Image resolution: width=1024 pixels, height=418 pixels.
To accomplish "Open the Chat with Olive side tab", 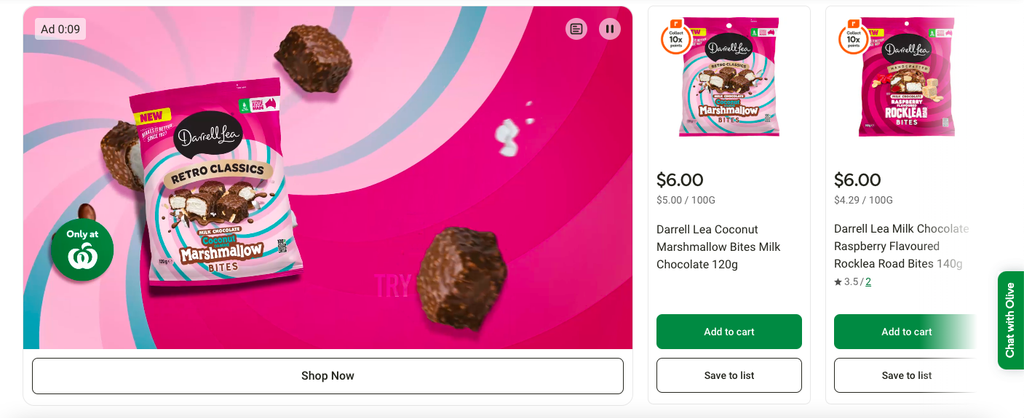I will point(1010,320).
